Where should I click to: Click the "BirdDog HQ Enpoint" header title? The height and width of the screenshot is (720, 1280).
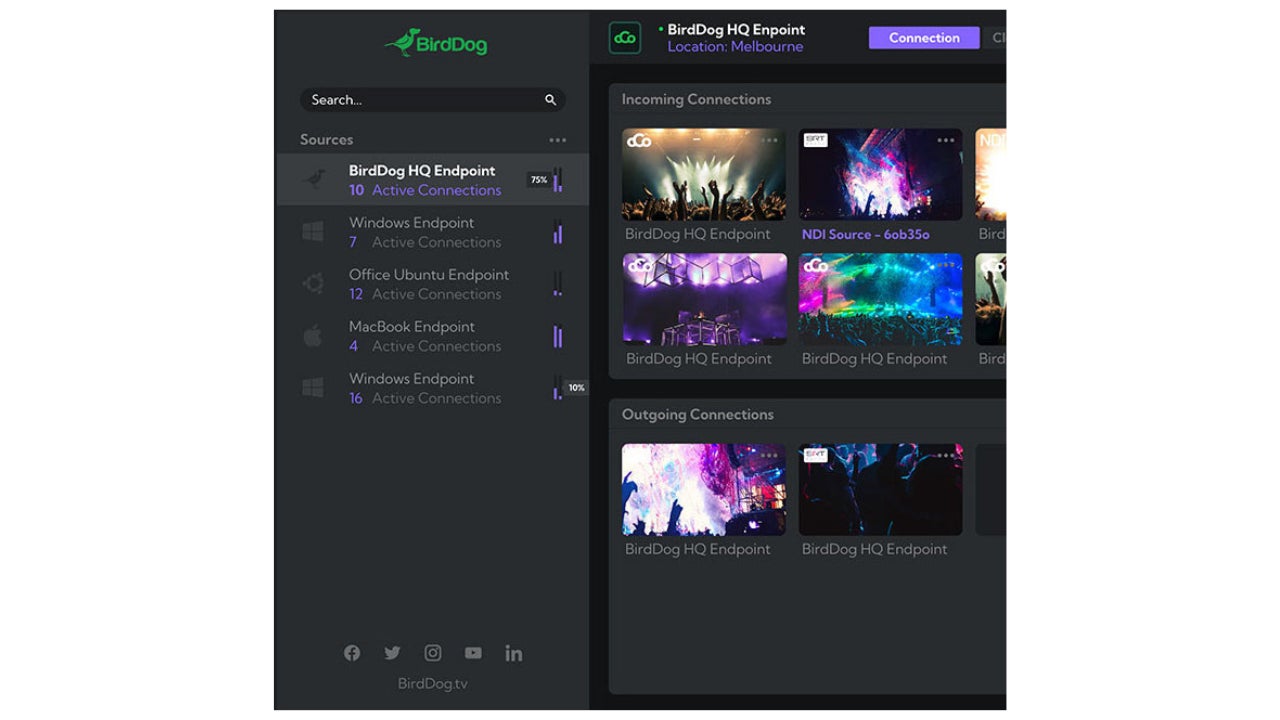coord(736,30)
